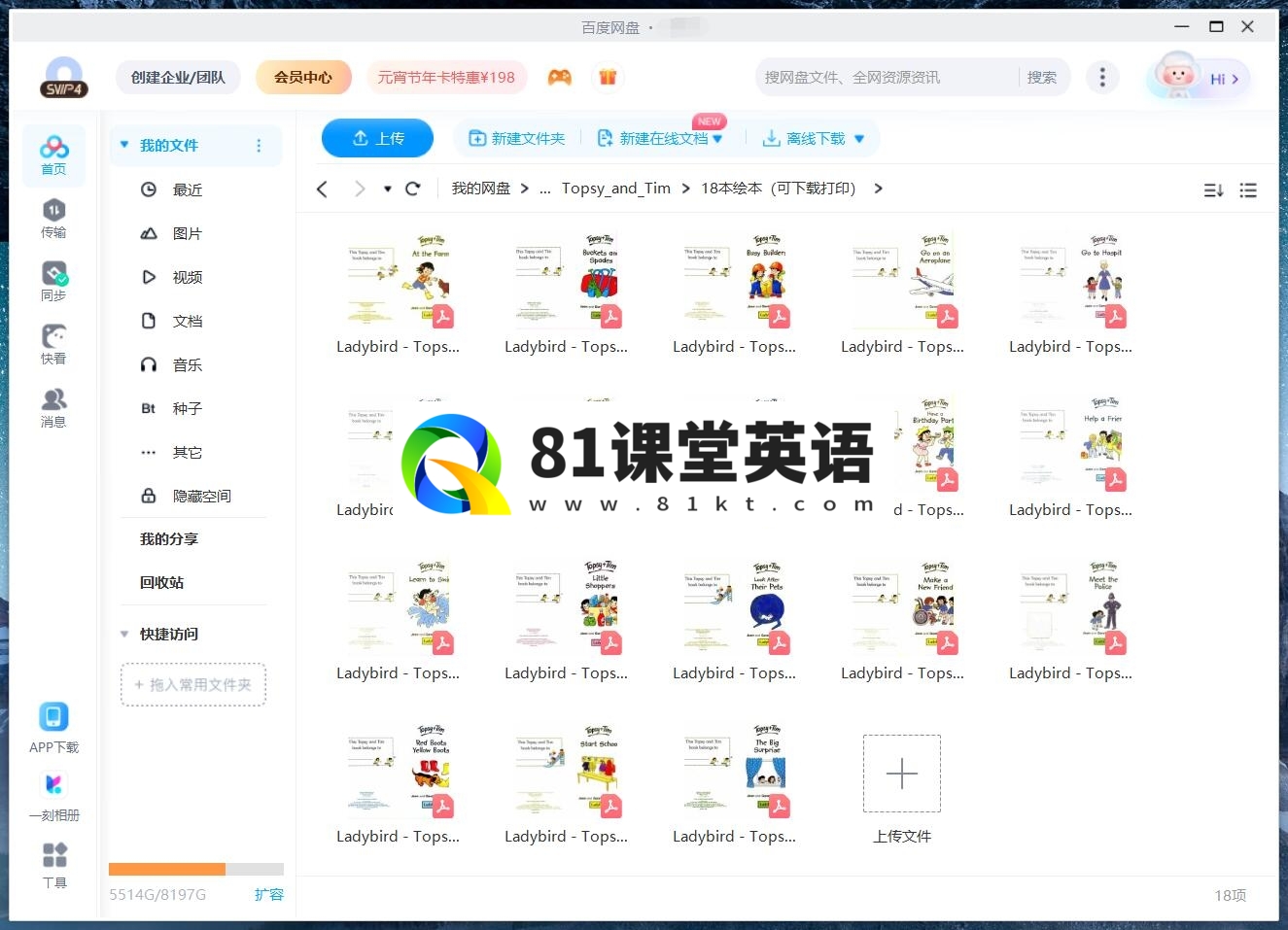Click the 上传文件 plus tile
The width and height of the screenshot is (1288, 930).
pos(902,775)
